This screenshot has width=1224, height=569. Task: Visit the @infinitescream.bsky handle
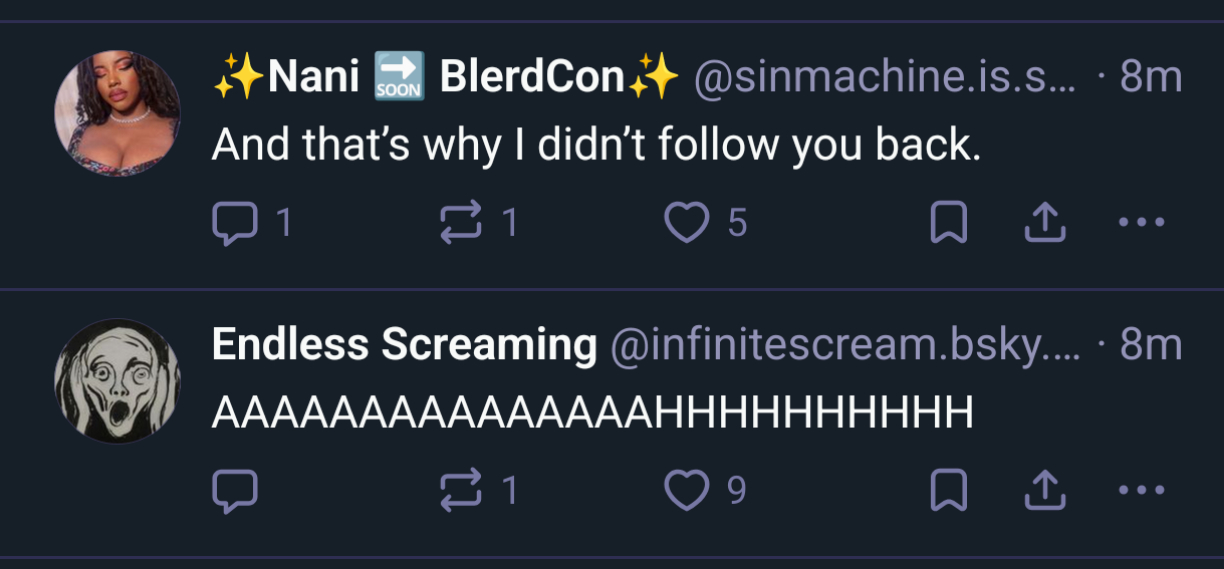842,345
